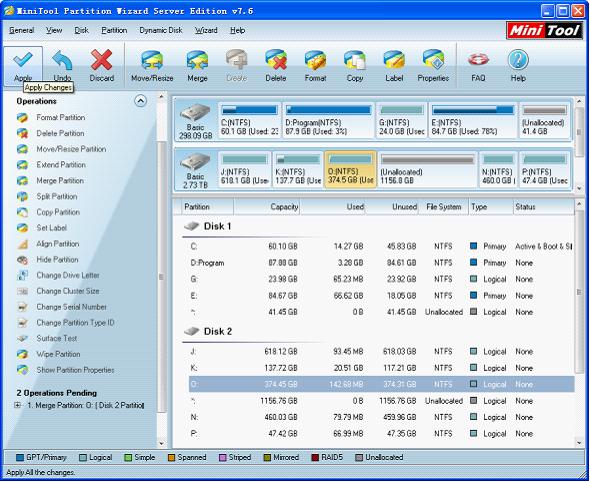Open partition Properties from the toolbar

433,66
